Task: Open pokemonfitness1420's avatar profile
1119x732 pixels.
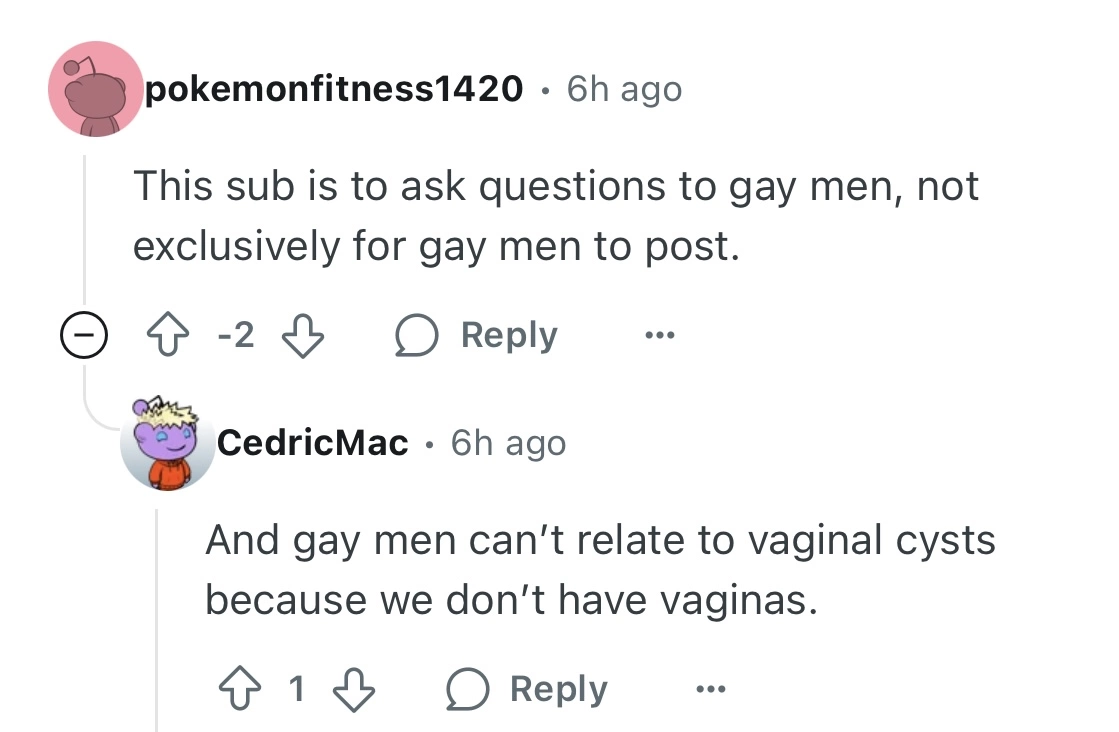Action: 96,89
